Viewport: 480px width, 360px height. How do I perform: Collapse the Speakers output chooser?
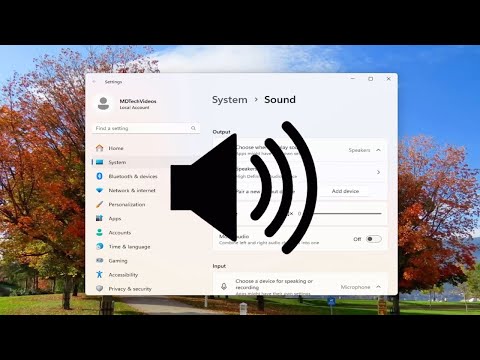pyautogui.click(x=378, y=150)
